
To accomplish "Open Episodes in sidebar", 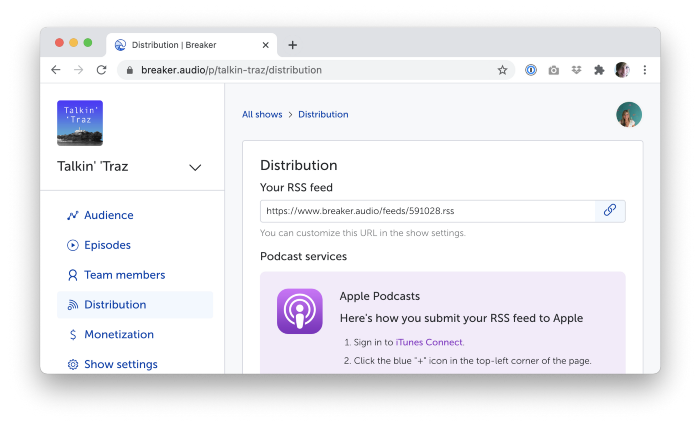I will pyautogui.click(x=107, y=245).
